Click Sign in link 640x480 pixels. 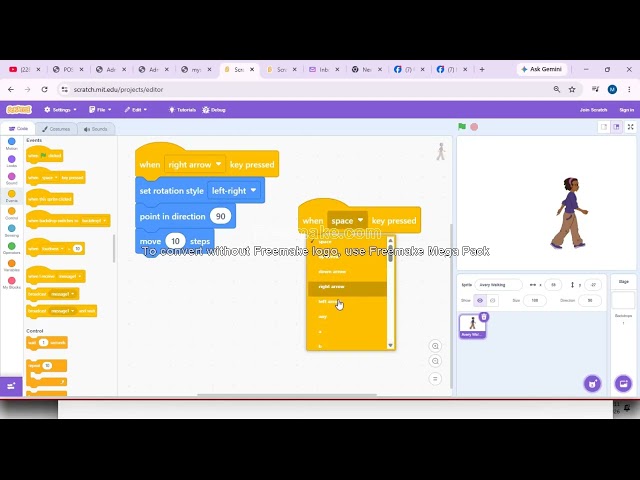627,110
